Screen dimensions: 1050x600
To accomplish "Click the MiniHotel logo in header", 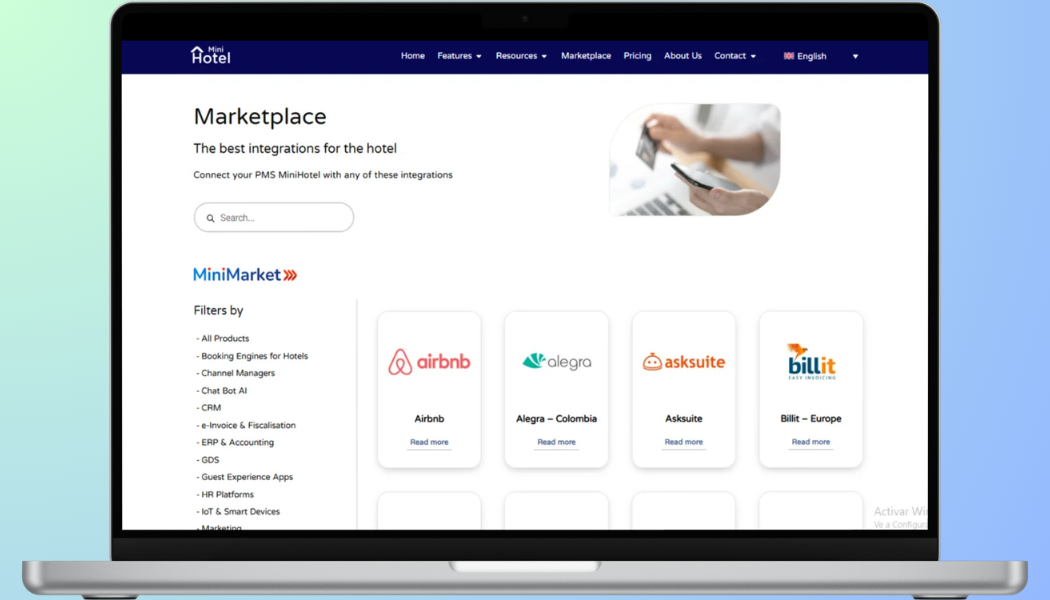I will pyautogui.click(x=210, y=56).
